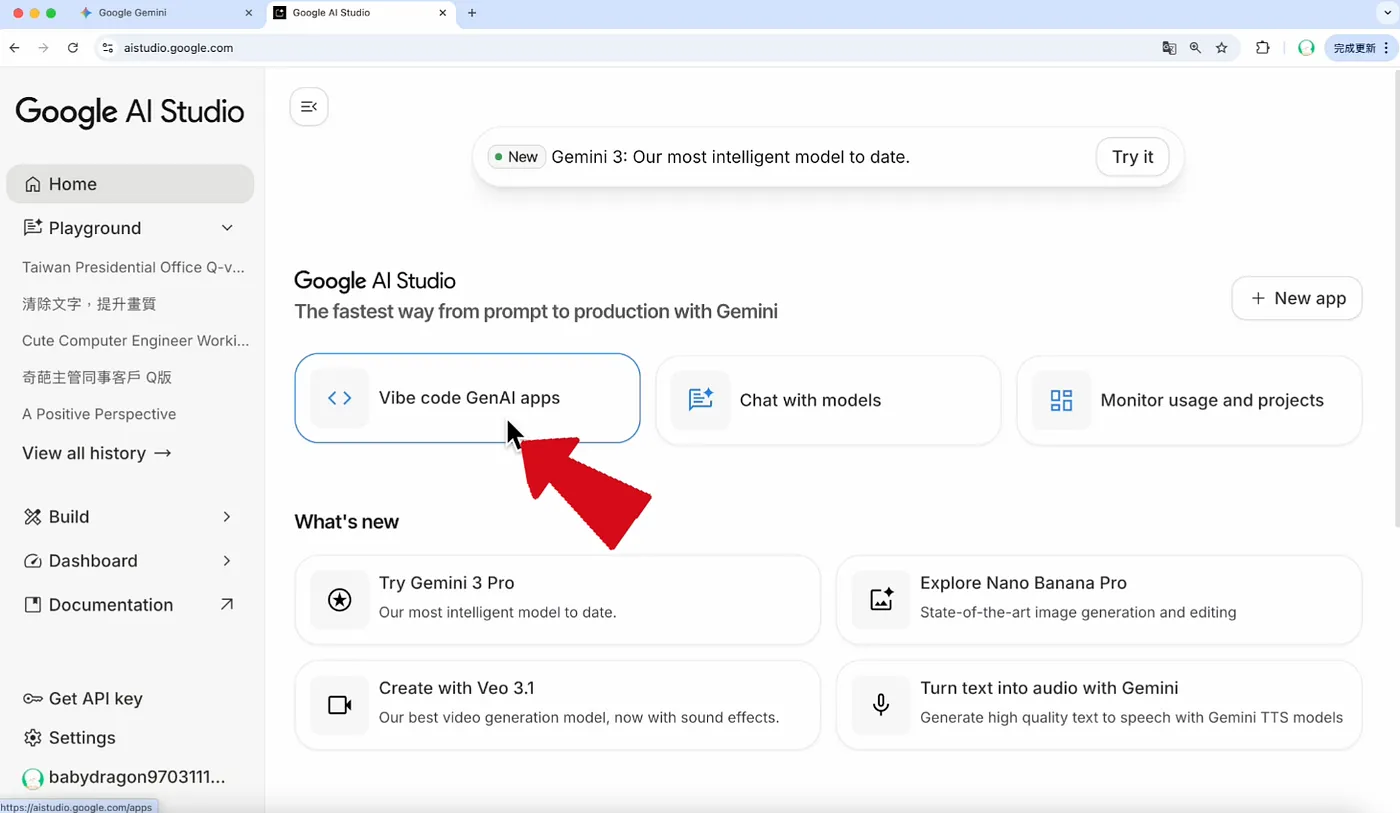Collapse the sidebar with the panel toggle icon
Viewport: 1400px width, 813px height.
click(309, 107)
